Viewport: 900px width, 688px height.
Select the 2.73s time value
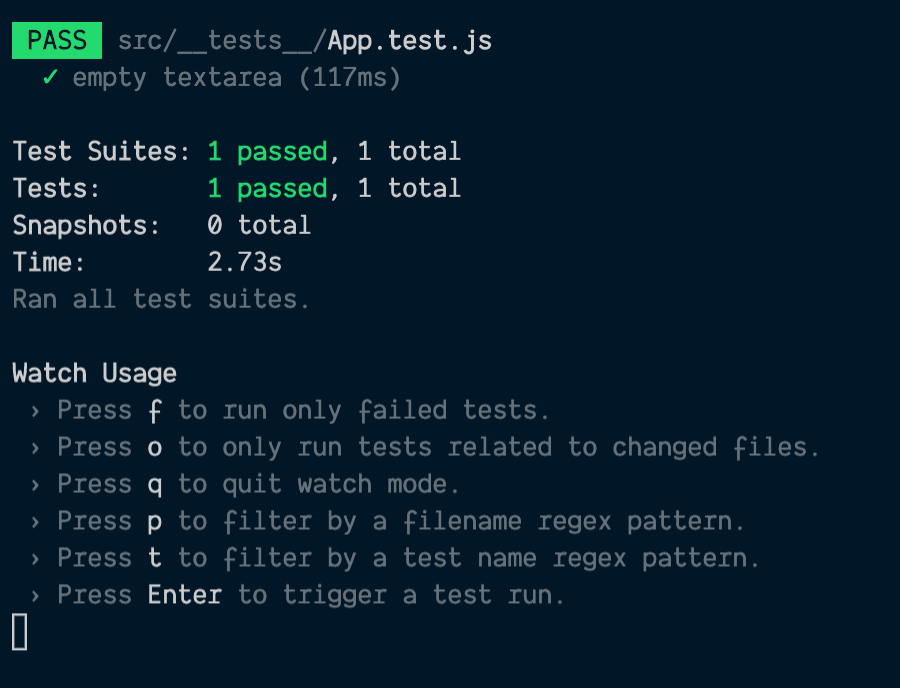coord(245,262)
